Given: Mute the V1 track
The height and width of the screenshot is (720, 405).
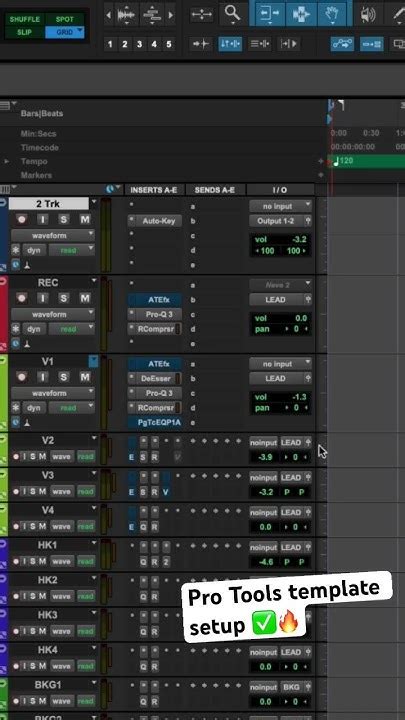Looking at the screenshot, I should coord(85,377).
